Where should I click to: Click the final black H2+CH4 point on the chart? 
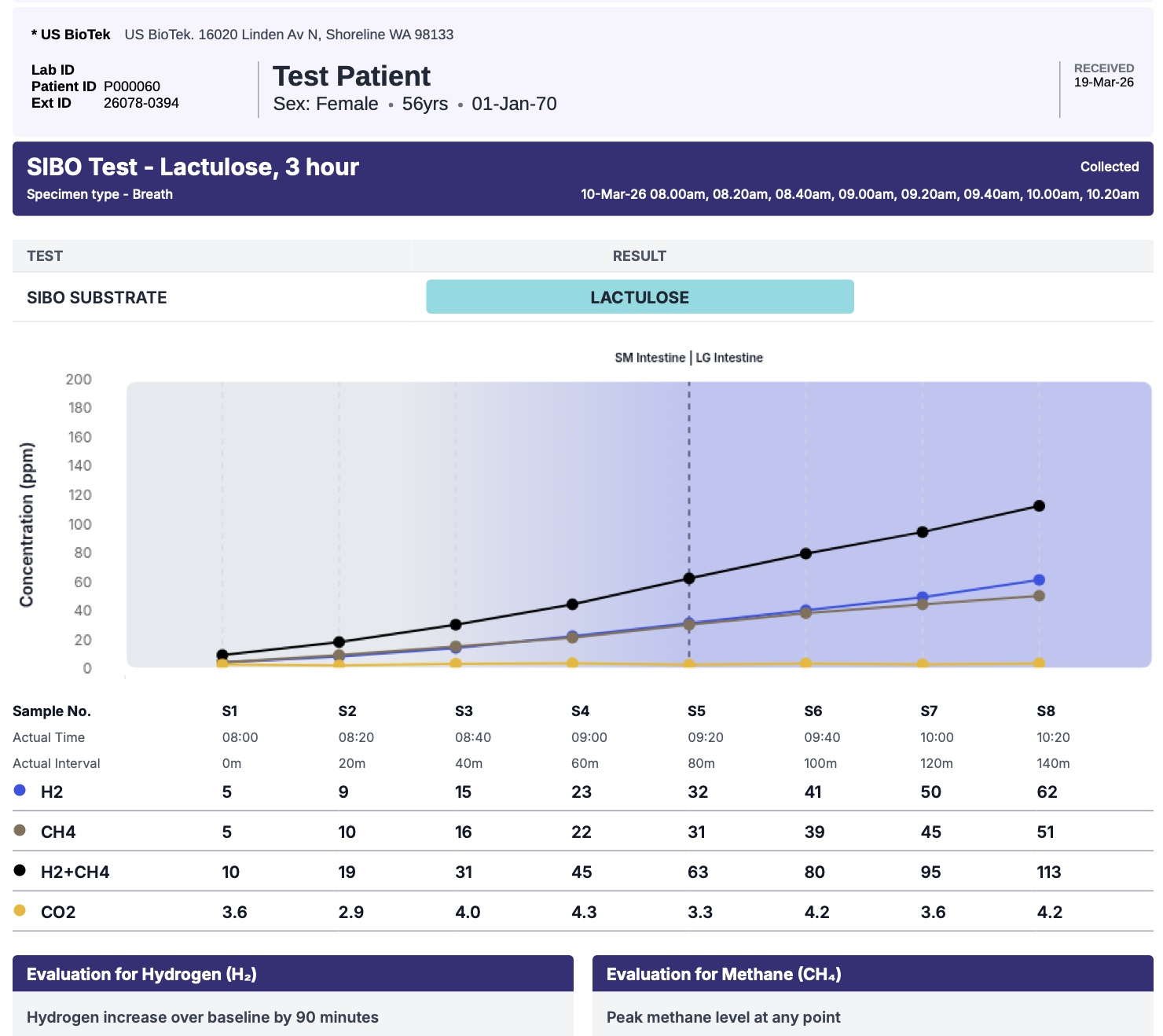pos(1039,506)
